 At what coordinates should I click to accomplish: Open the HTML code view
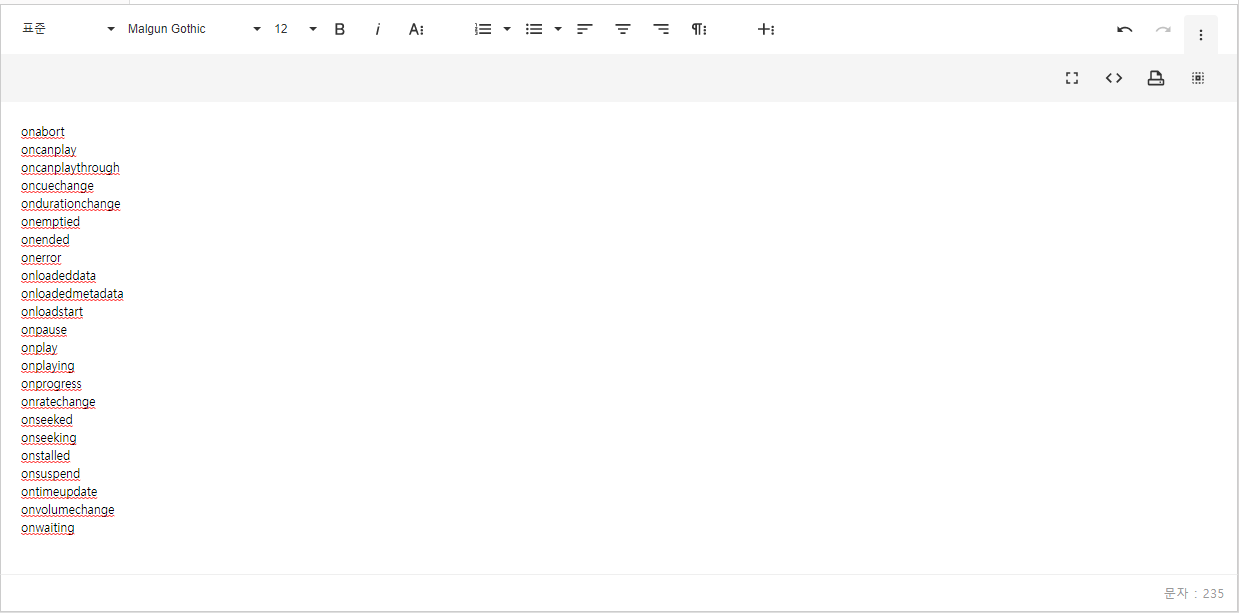coord(1114,78)
